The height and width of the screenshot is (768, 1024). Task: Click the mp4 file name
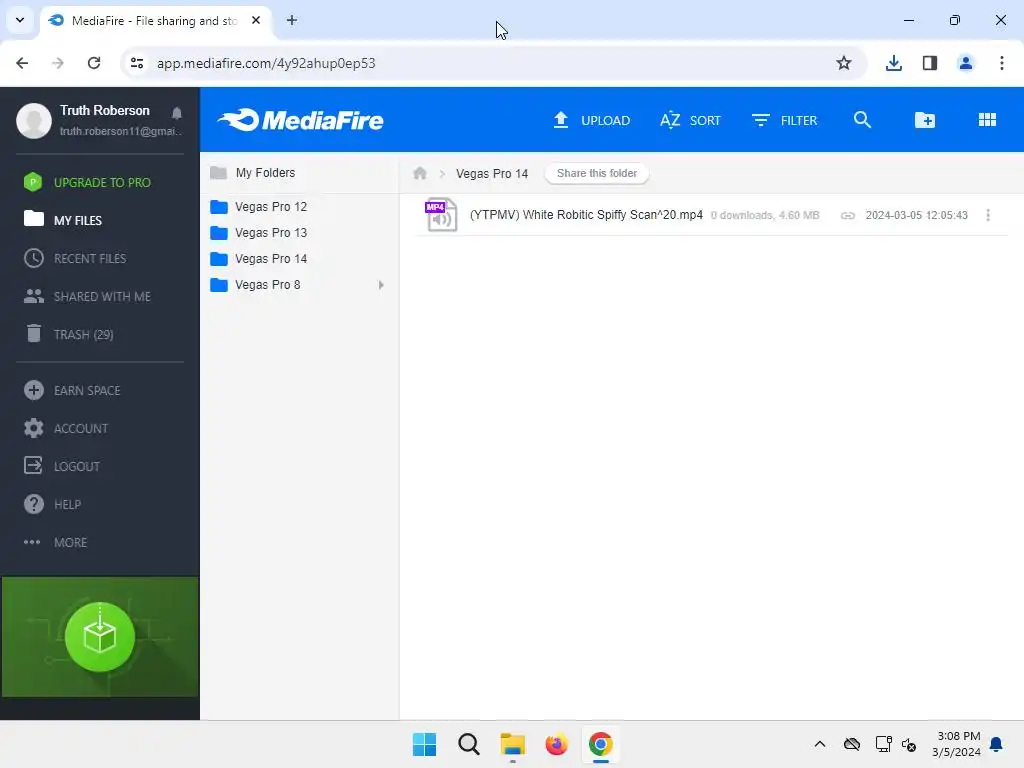click(x=586, y=215)
